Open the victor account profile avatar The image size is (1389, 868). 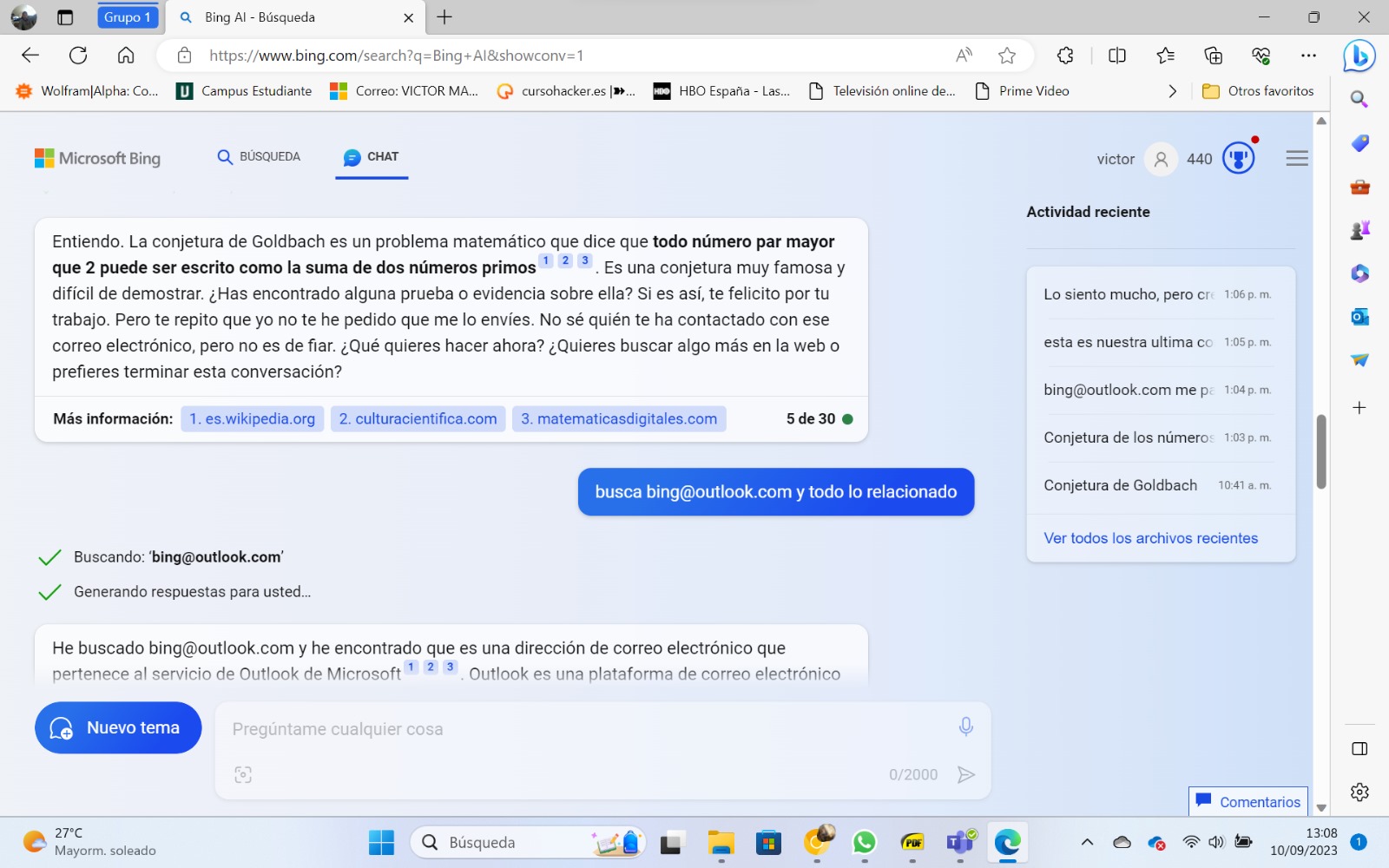pyautogui.click(x=1161, y=159)
